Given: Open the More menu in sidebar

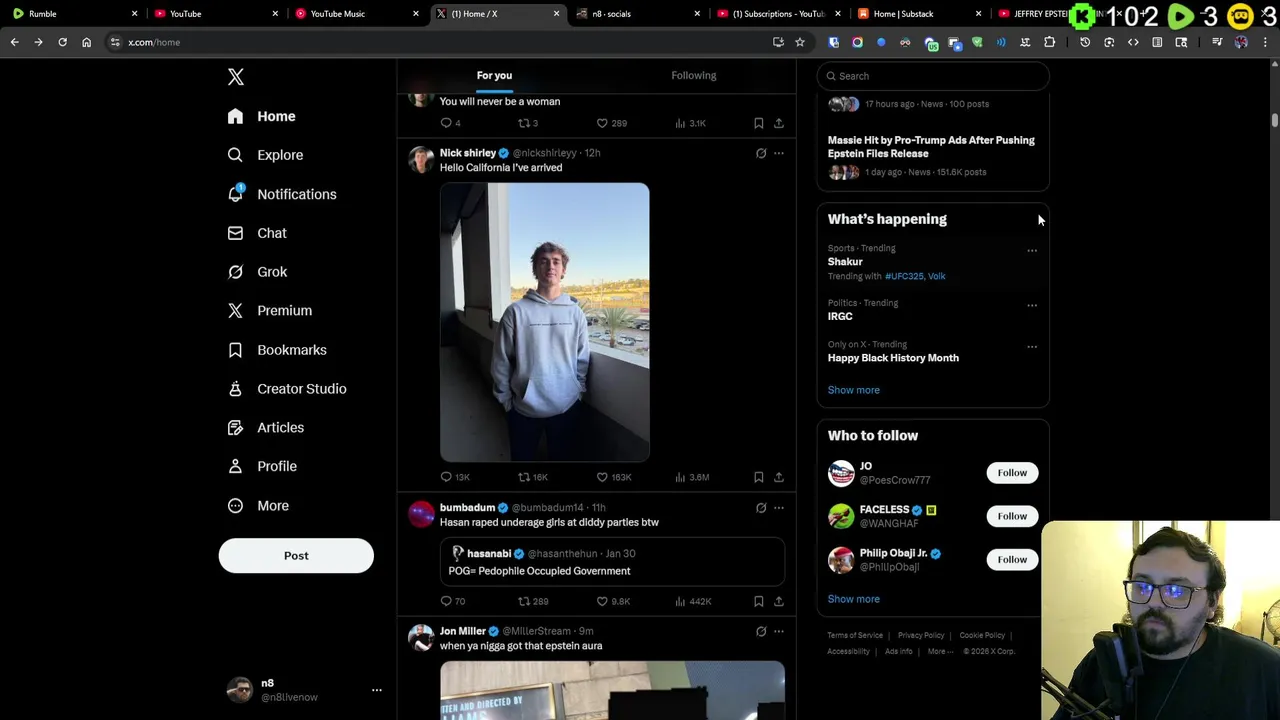Looking at the screenshot, I should pyautogui.click(x=258, y=506).
